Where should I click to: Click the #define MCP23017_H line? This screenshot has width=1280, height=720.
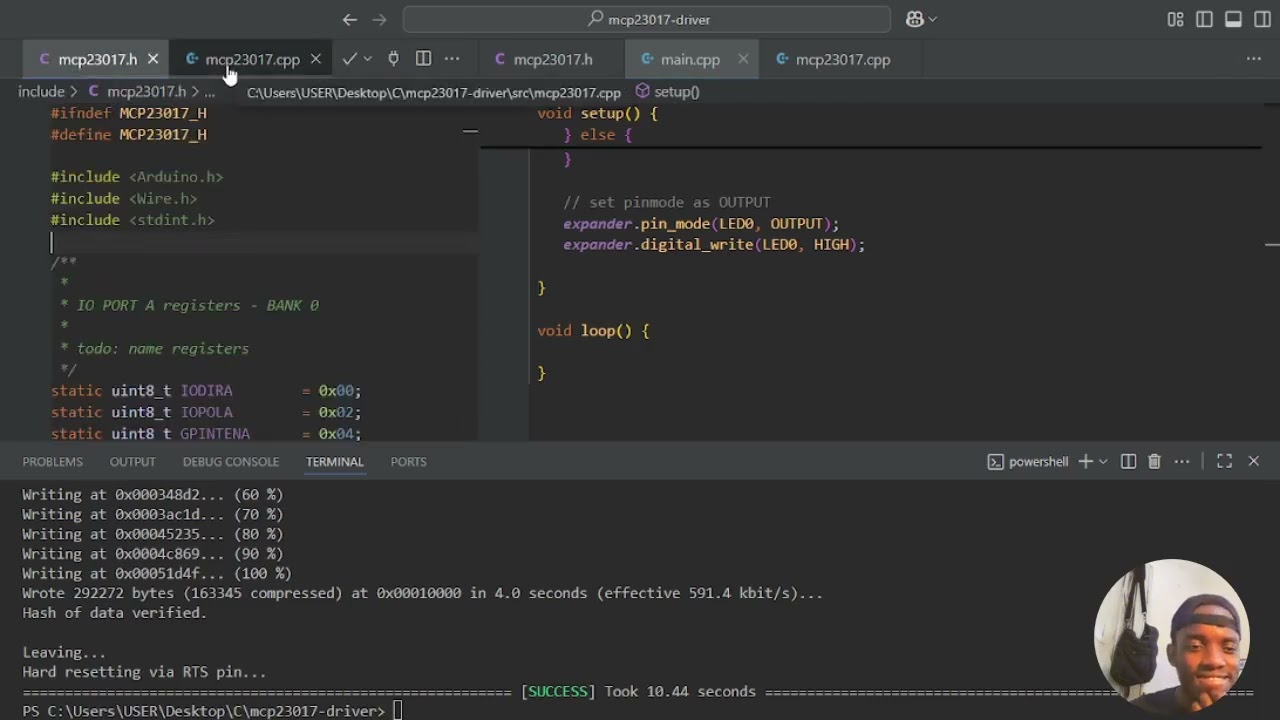pyautogui.click(x=129, y=134)
